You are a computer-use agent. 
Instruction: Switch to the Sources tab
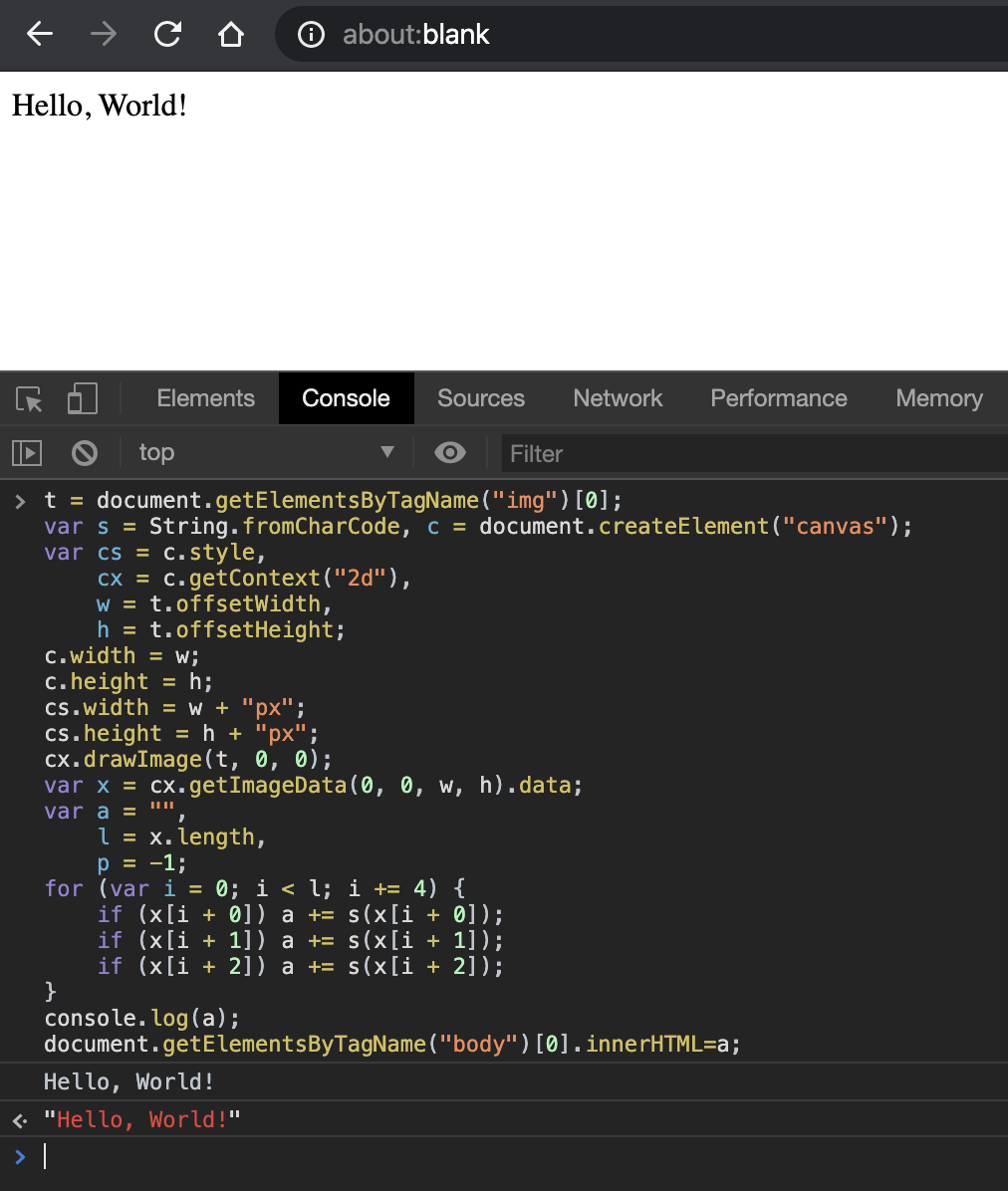(481, 398)
